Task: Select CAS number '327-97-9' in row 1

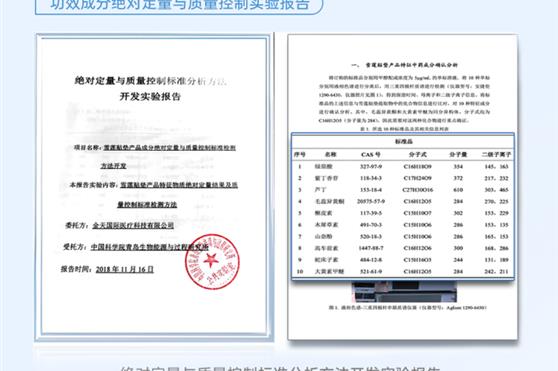Action: (371, 166)
